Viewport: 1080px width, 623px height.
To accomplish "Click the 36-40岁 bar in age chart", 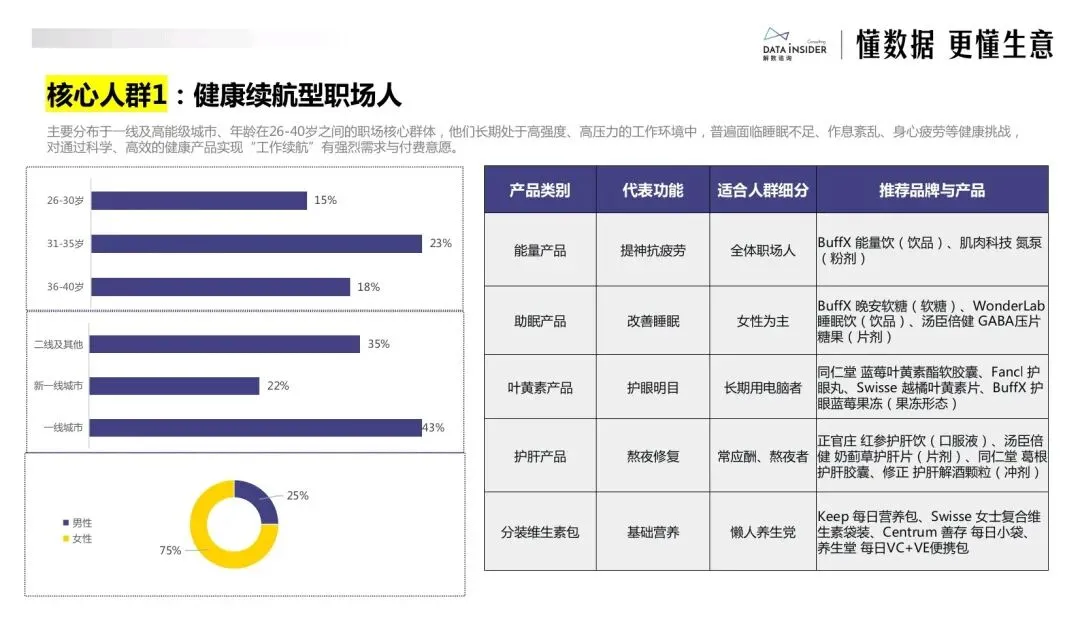I will 220,286.
